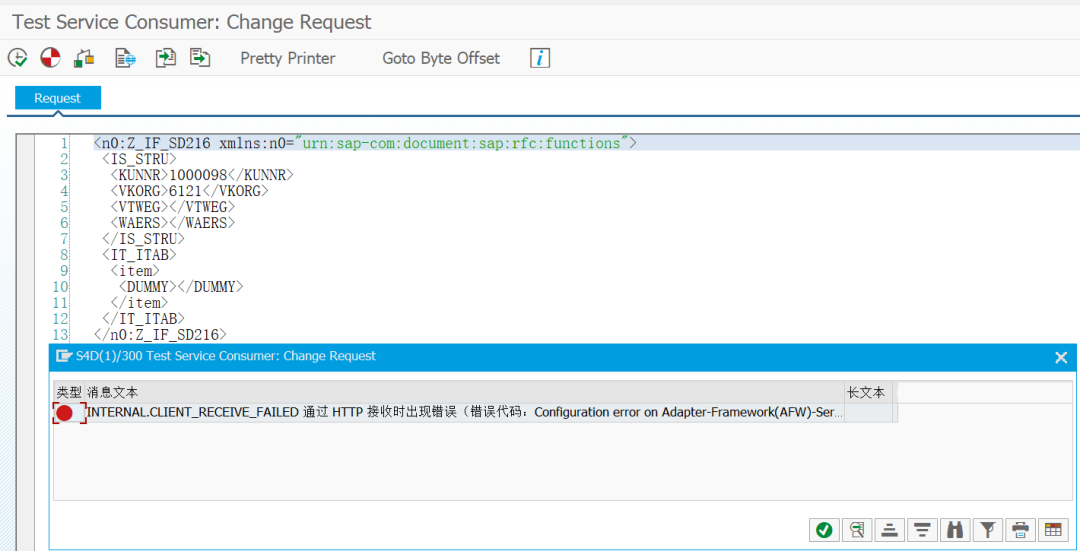1080x551 pixels.
Task: Click the printer icon in dialog
Action: 1020,530
